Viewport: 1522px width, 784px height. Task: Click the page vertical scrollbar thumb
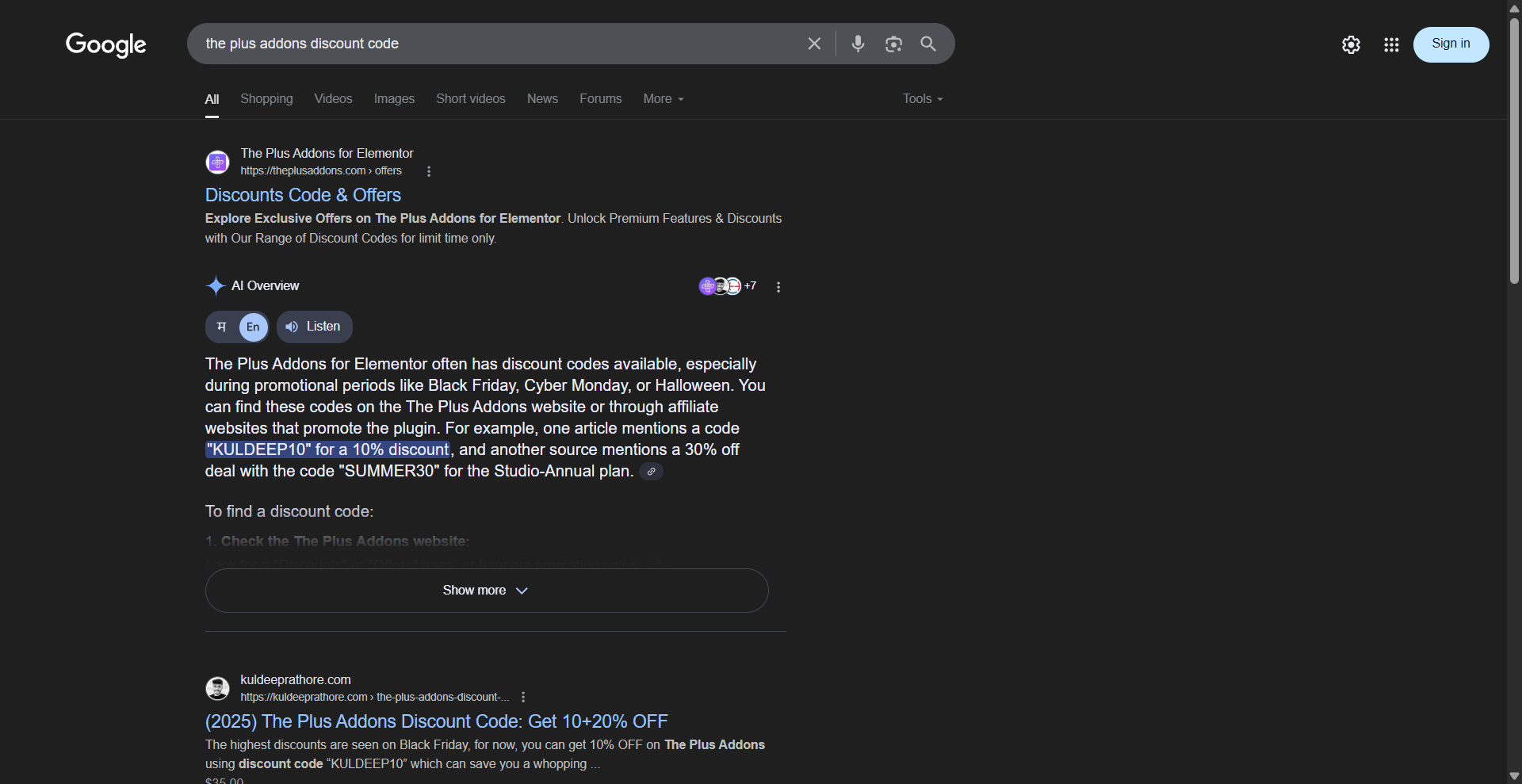click(1514, 151)
